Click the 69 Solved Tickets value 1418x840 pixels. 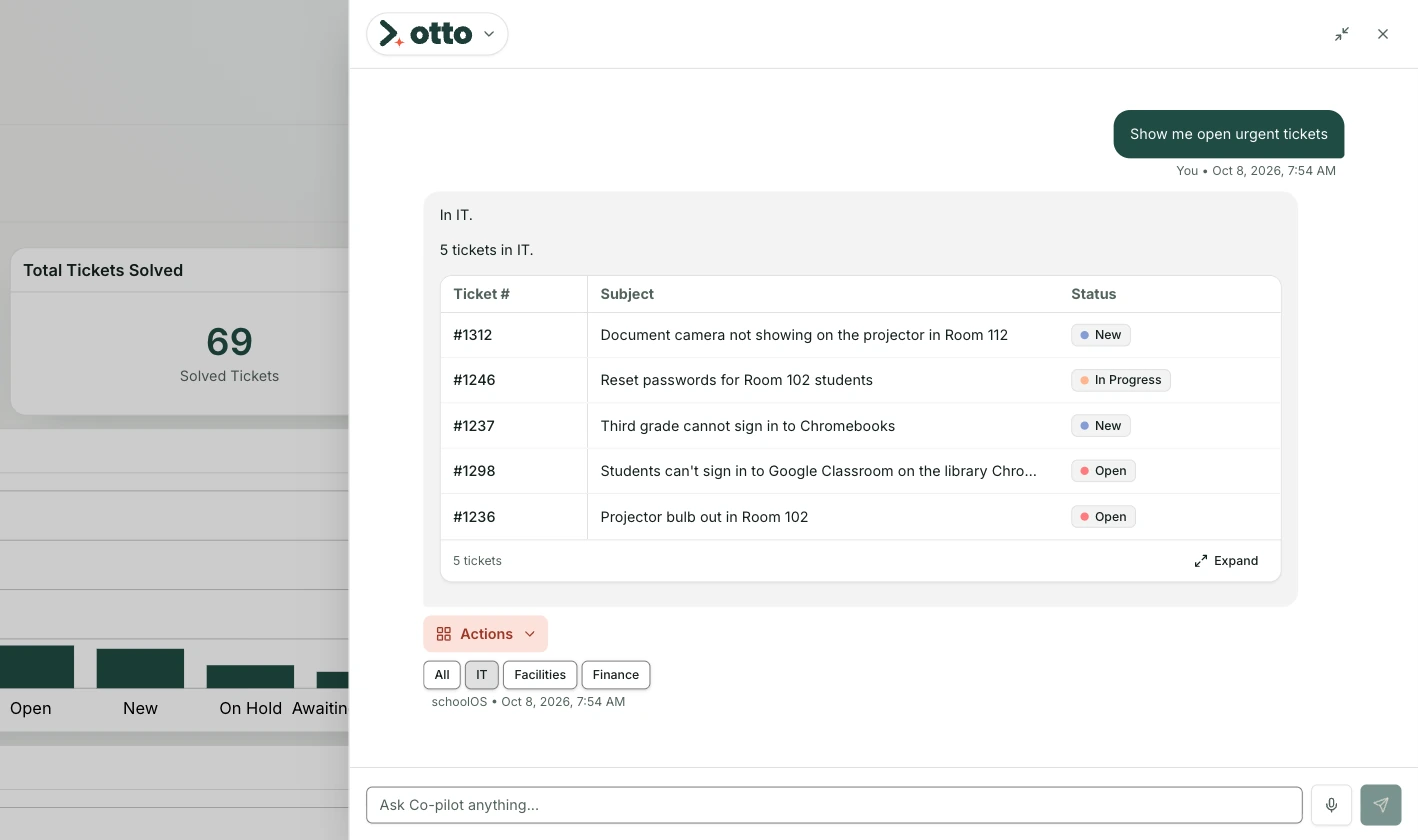229,342
